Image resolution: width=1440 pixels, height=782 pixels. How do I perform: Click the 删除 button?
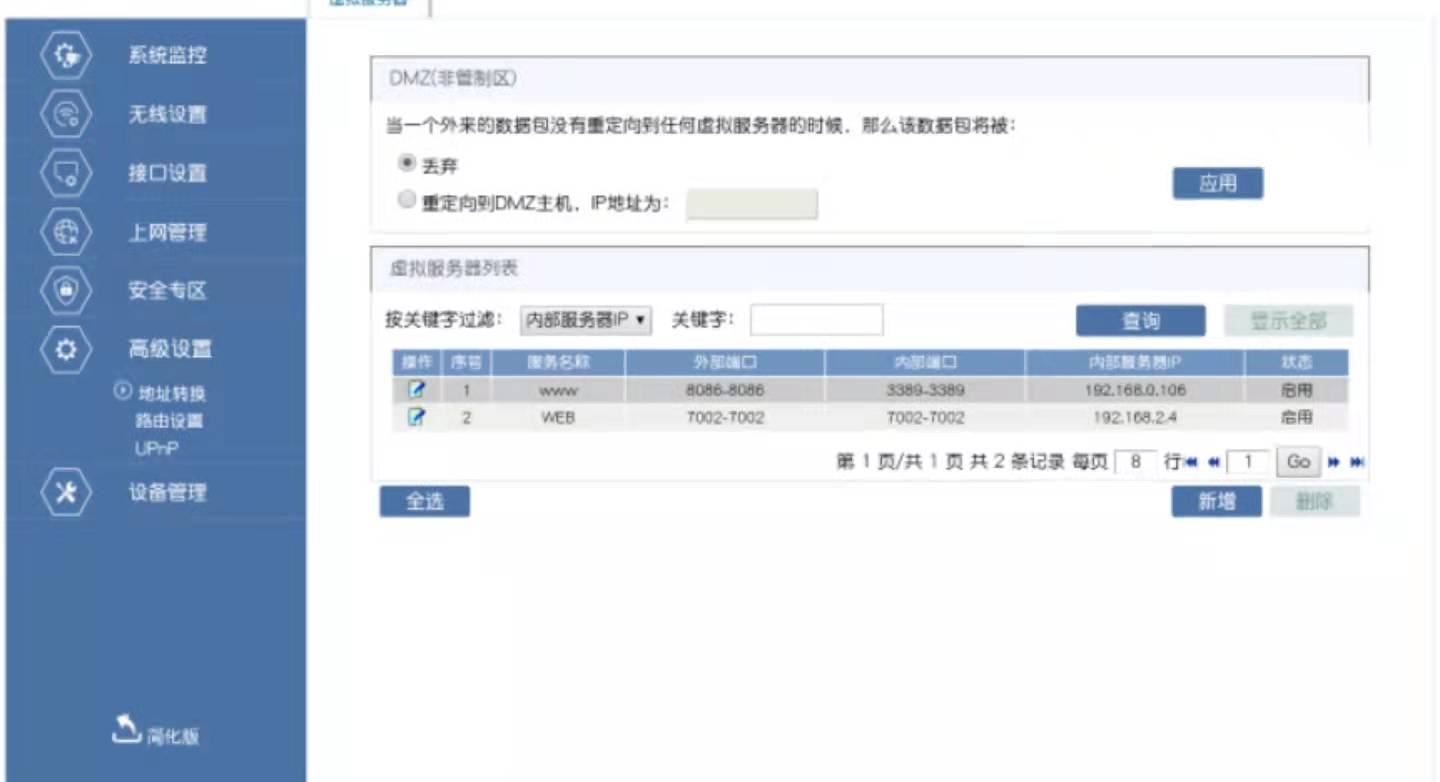tap(1315, 502)
